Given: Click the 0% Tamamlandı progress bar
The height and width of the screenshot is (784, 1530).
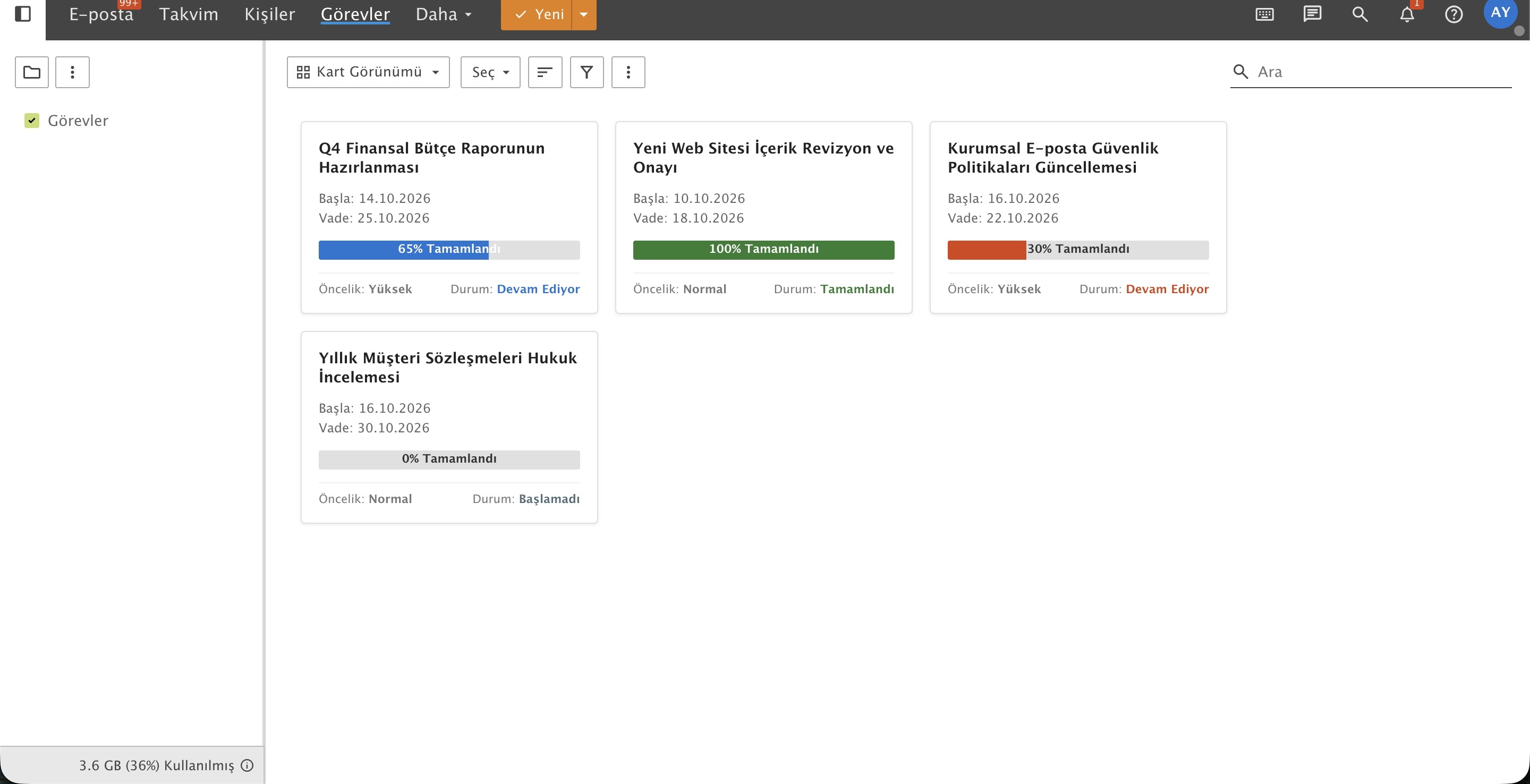Looking at the screenshot, I should click(x=449, y=459).
